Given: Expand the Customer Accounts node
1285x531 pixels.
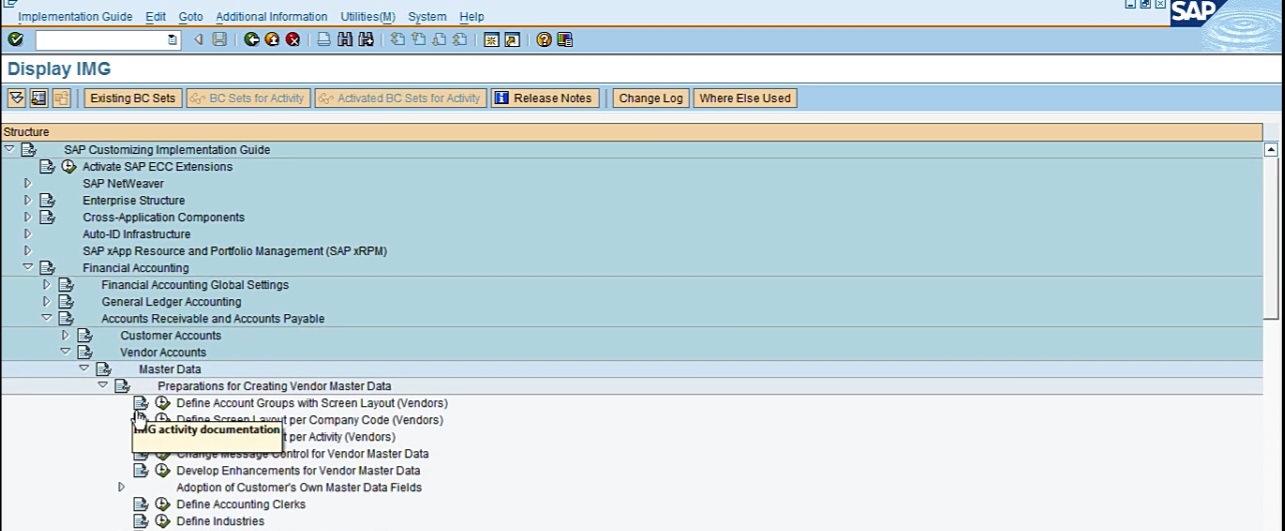Looking at the screenshot, I should [x=65, y=336].
